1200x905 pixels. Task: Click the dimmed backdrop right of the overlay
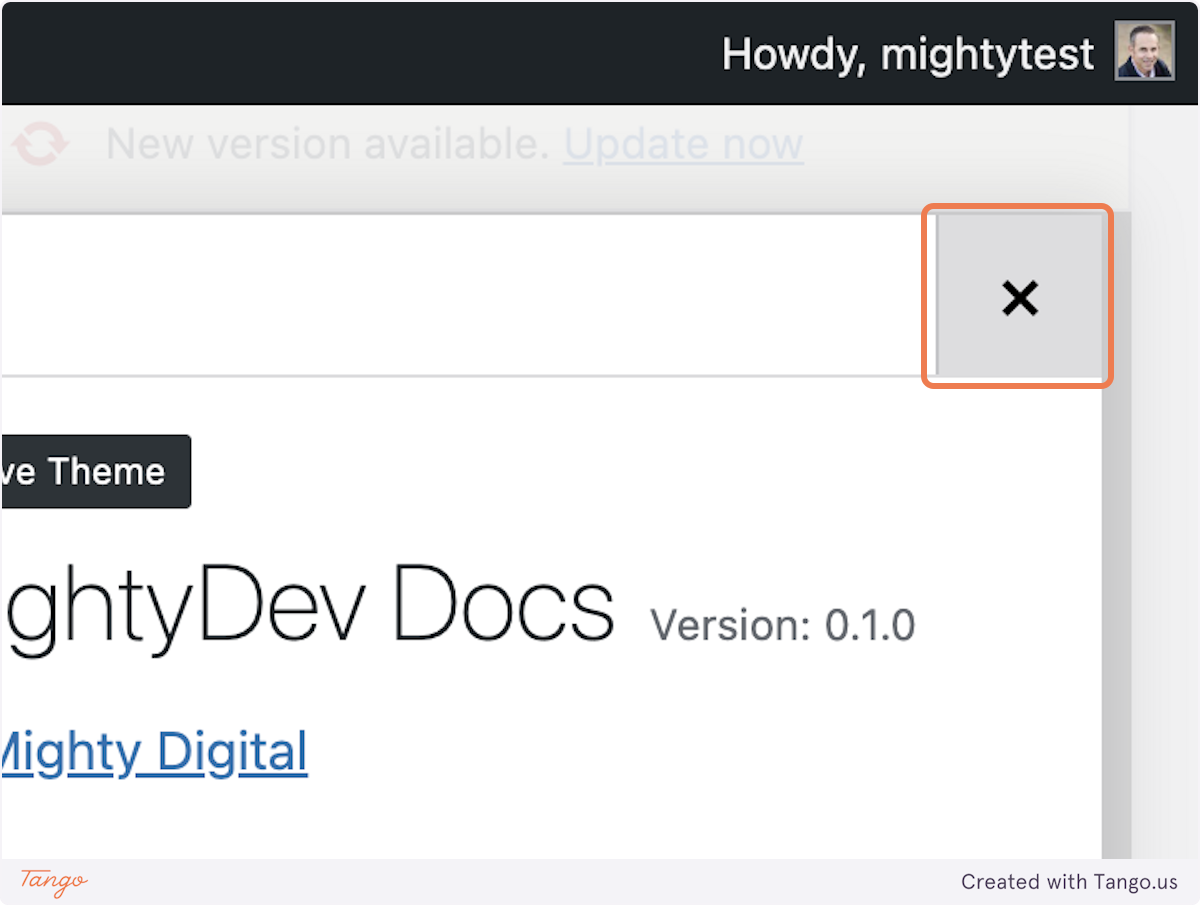pyautogui.click(x=1165, y=500)
